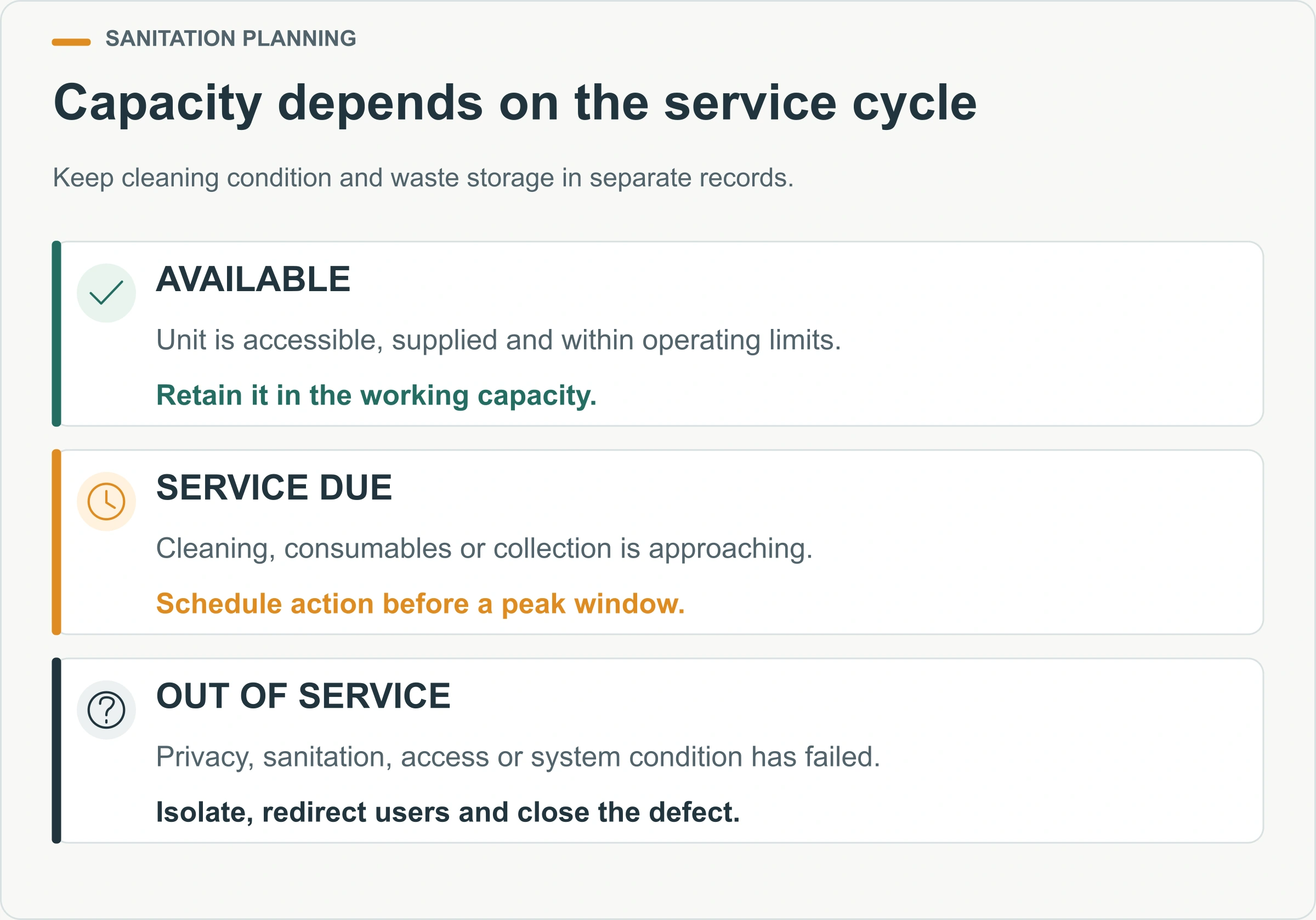Image resolution: width=1316 pixels, height=920 pixels.
Task: Click 'Schedule action before a peak window.'
Action: point(421,604)
